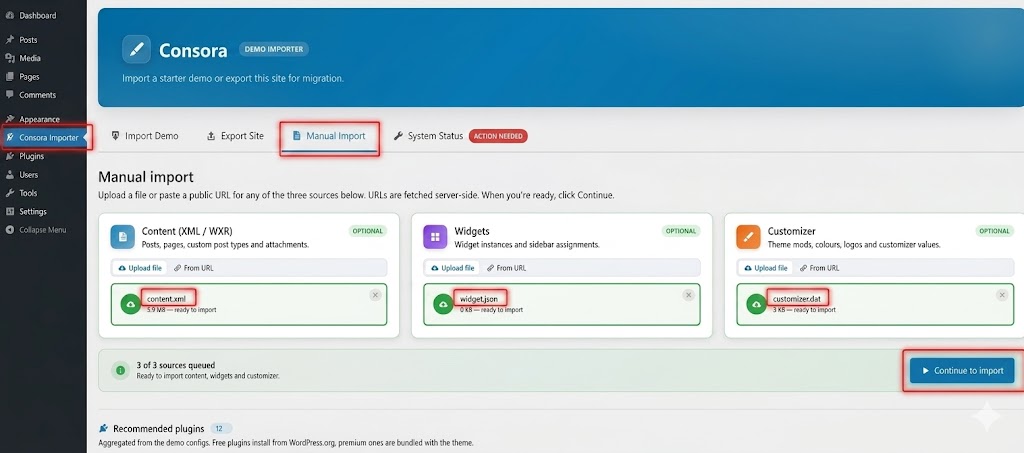Image resolution: width=1024 pixels, height=453 pixels.
Task: Choose Upload file in Widgets card
Action: [453, 268]
